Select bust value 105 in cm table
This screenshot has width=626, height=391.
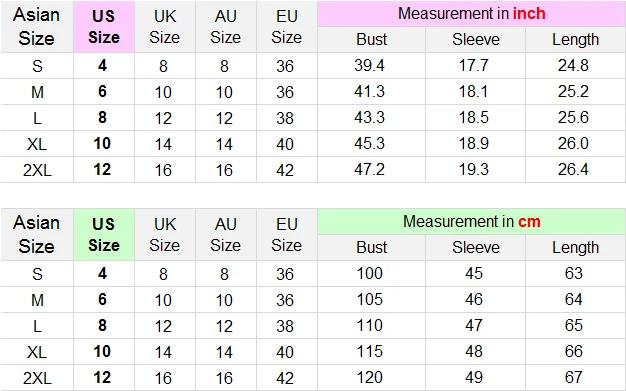tap(370, 300)
